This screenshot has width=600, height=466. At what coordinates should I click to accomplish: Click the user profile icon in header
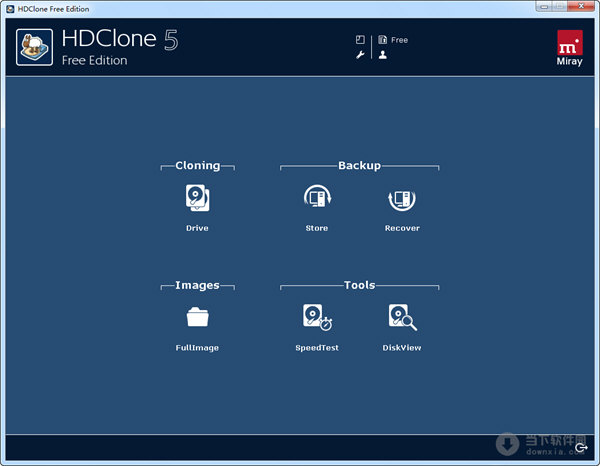tap(383, 55)
